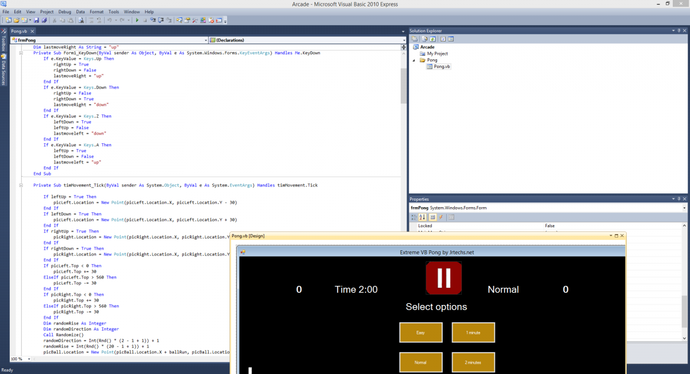Click the Step Into toolbar icon
Image resolution: width=690 pixels, height=374 pixels.
(x=153, y=20)
